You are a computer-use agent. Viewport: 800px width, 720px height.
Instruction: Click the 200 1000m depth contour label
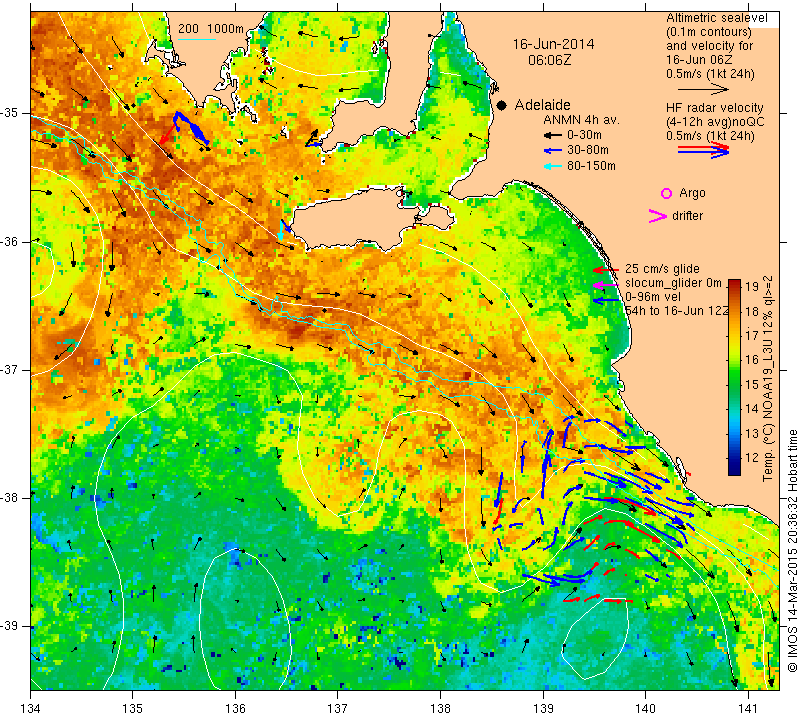click(211, 29)
